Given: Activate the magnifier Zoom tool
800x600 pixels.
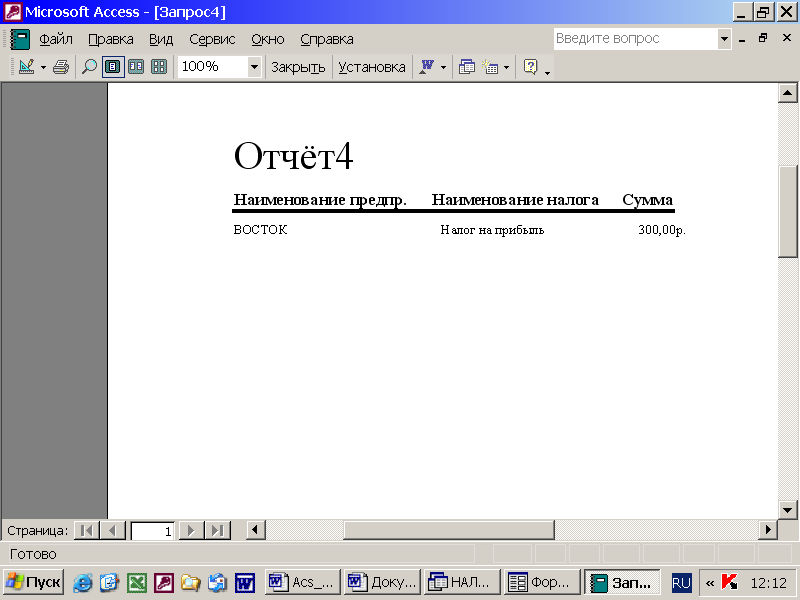Looking at the screenshot, I should 89,67.
